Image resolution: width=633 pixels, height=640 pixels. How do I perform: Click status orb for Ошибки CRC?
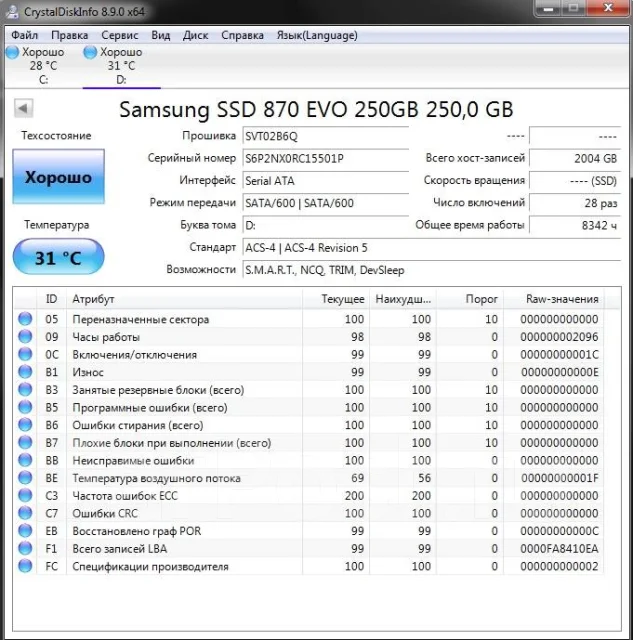[25, 513]
